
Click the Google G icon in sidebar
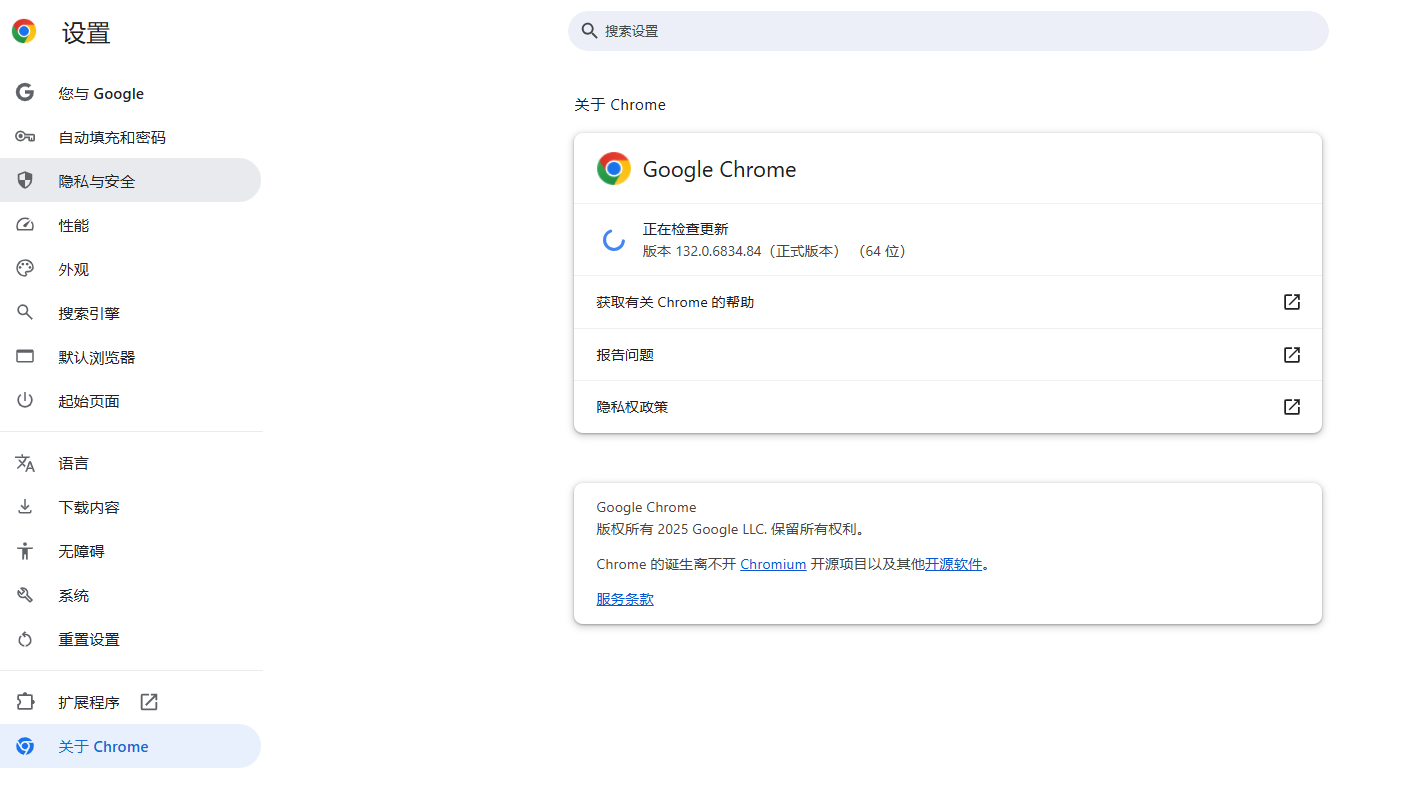25,93
